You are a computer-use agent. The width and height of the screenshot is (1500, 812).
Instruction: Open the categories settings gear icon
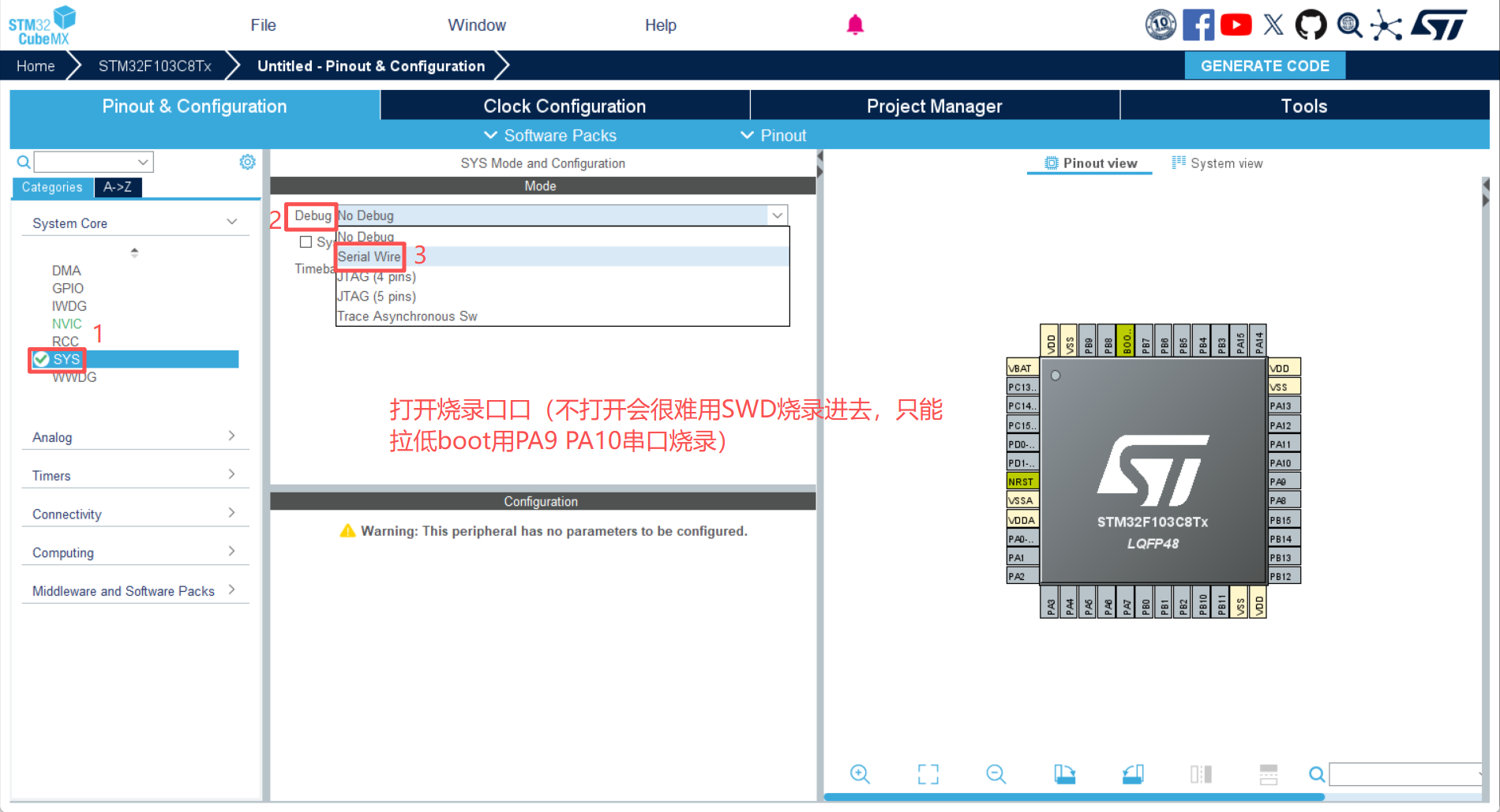pos(247,162)
